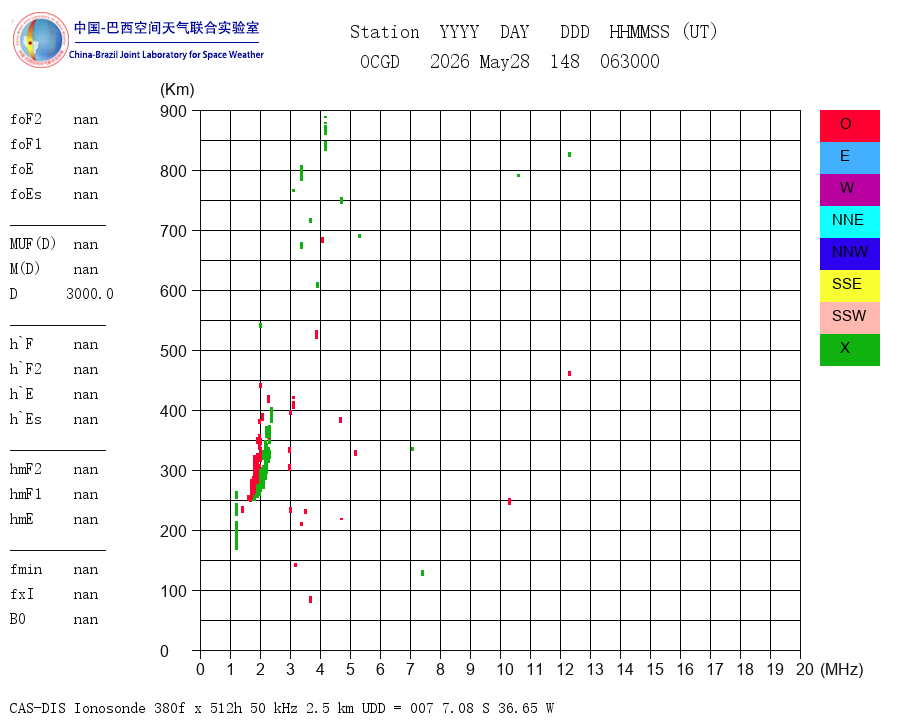This screenshot has height=720, width=900.
Task: Select the timestamp 063000 in header
Action: tap(630, 61)
